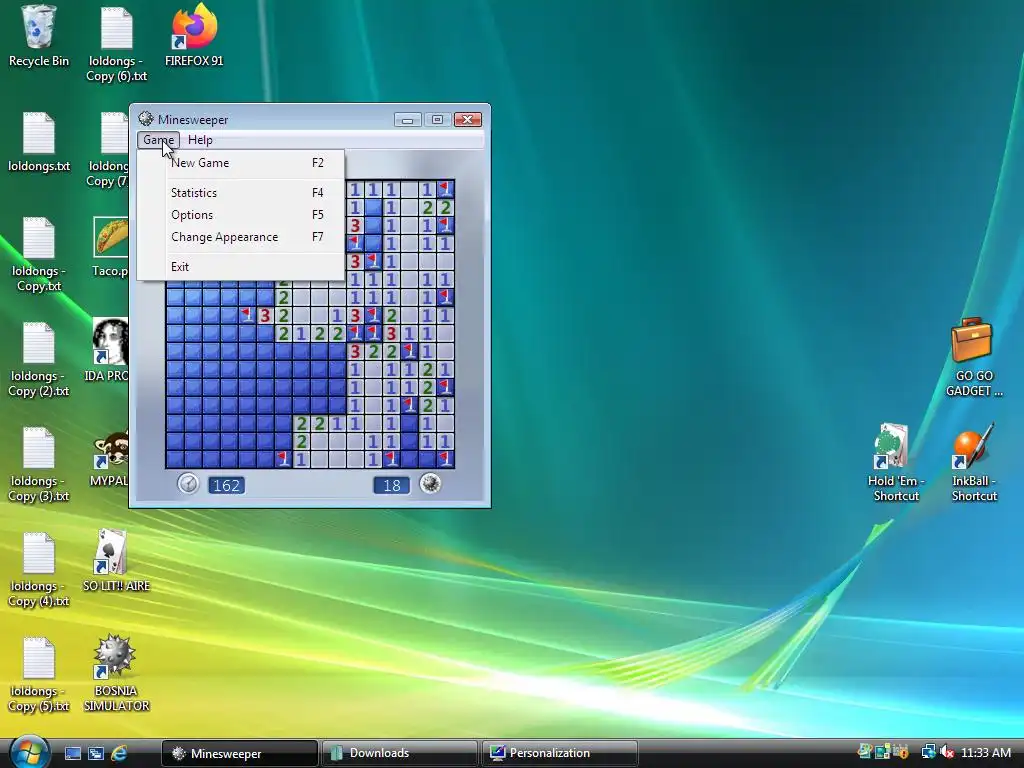The image size is (1024, 768).
Task: Select loldongs - Copy (4).txt file icon
Action: click(x=39, y=553)
